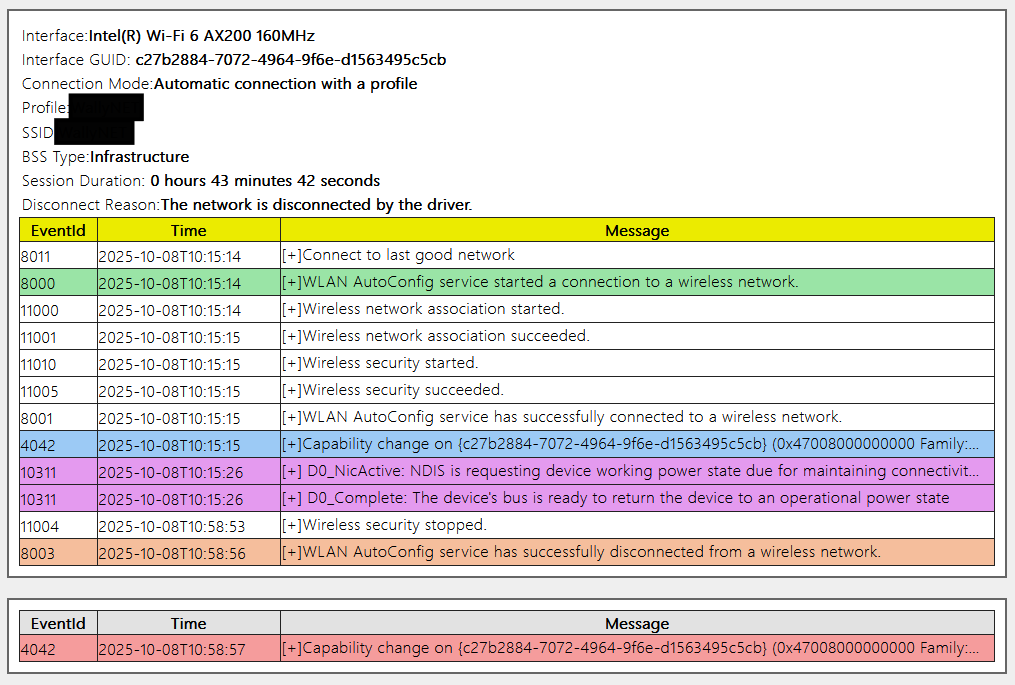Click gray Message header in second table
1015x685 pixels.
pos(637,623)
